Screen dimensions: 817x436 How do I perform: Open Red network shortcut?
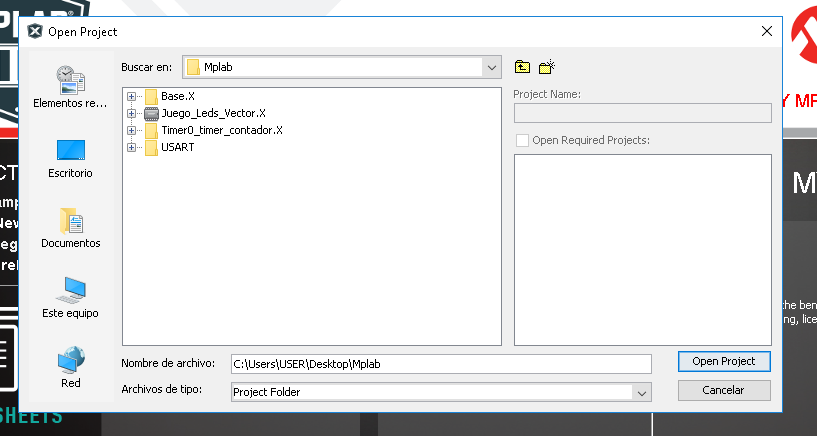pyautogui.click(x=70, y=367)
